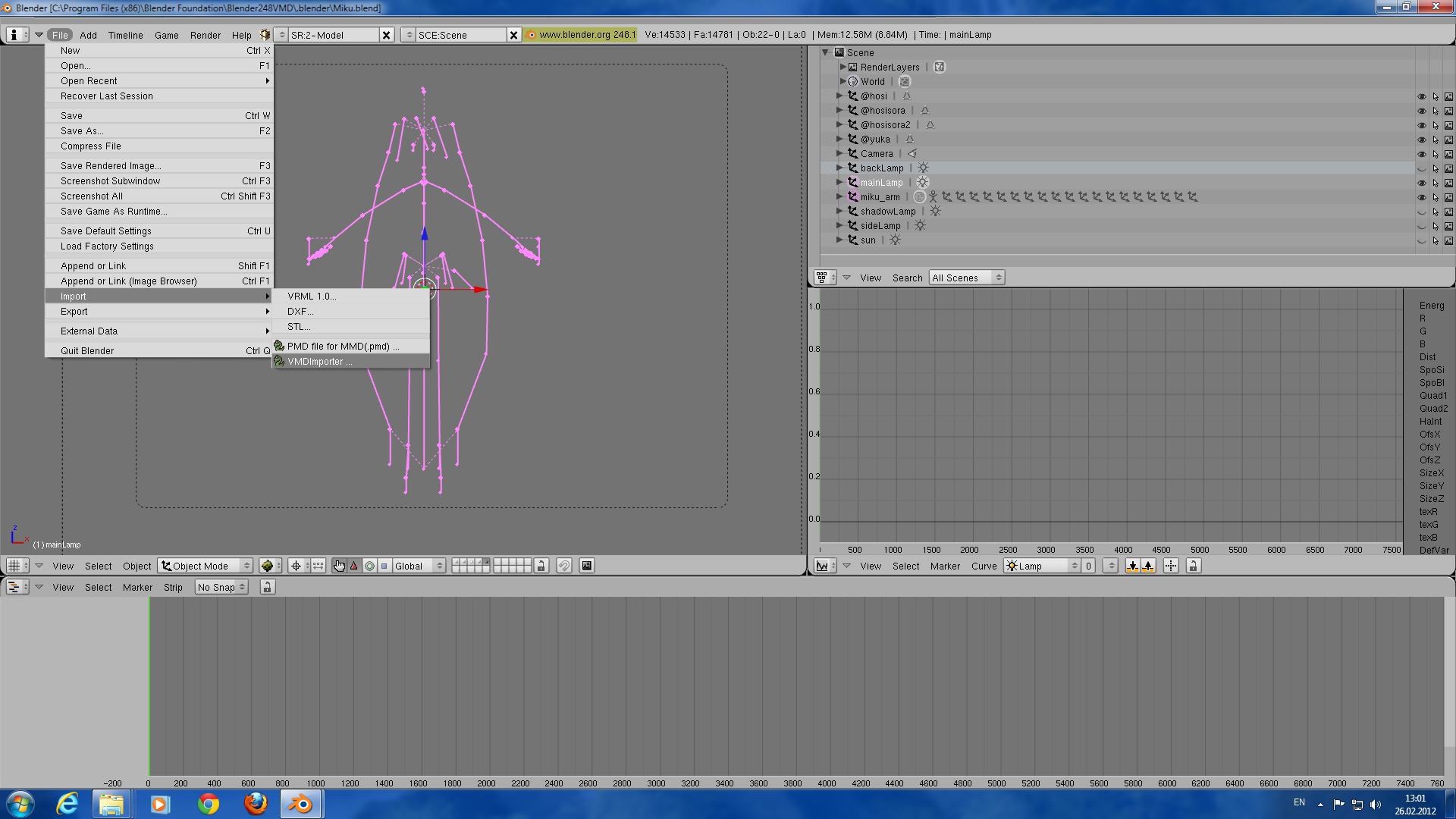This screenshot has height=819, width=1456.
Task: Open the Lamp IPO type dropdown
Action: tap(1042, 566)
